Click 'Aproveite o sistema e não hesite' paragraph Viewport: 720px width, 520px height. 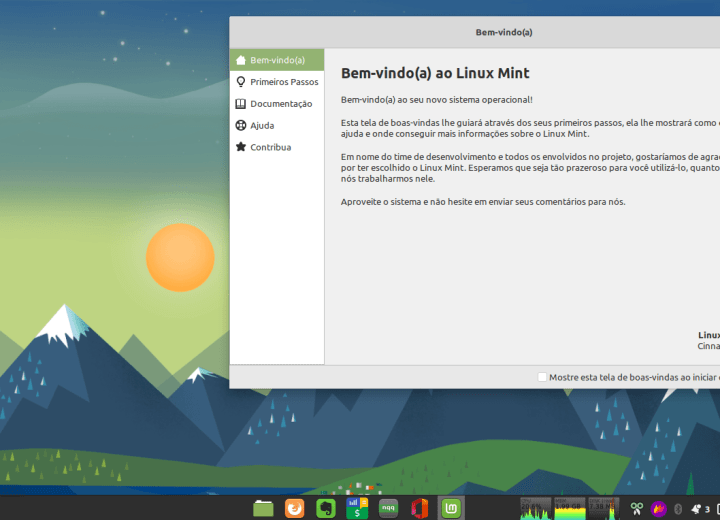483,202
